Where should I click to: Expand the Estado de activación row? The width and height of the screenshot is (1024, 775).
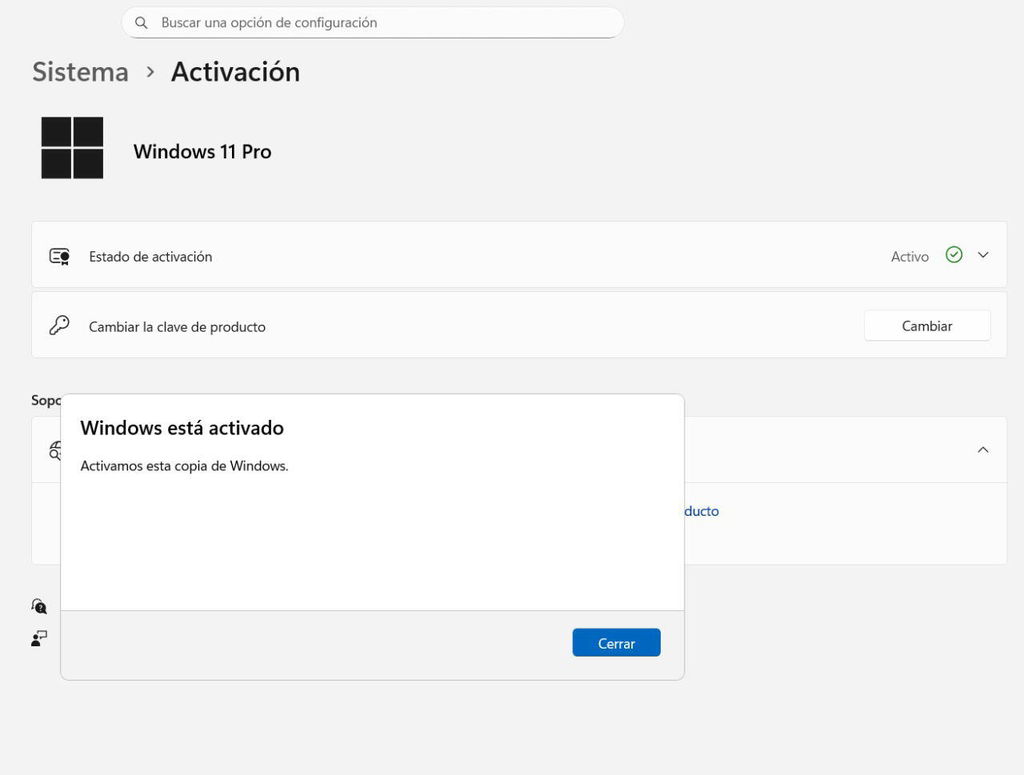point(983,255)
